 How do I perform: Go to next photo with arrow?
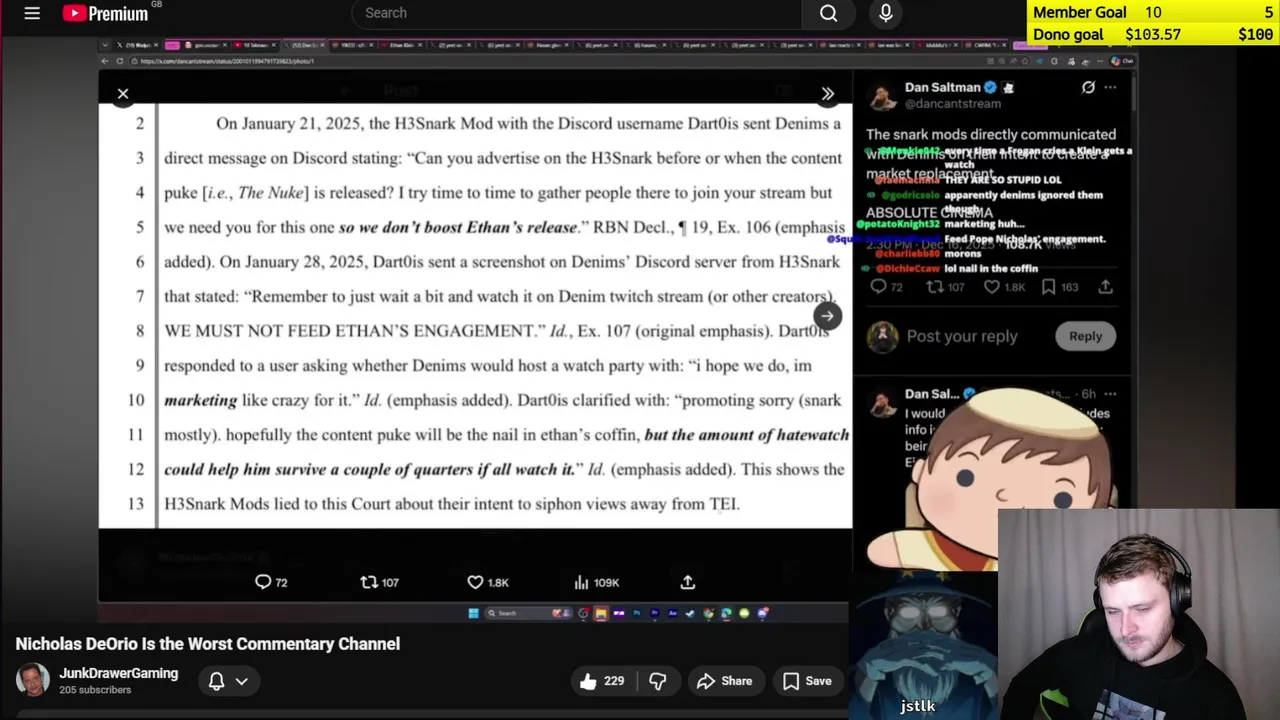pos(827,316)
